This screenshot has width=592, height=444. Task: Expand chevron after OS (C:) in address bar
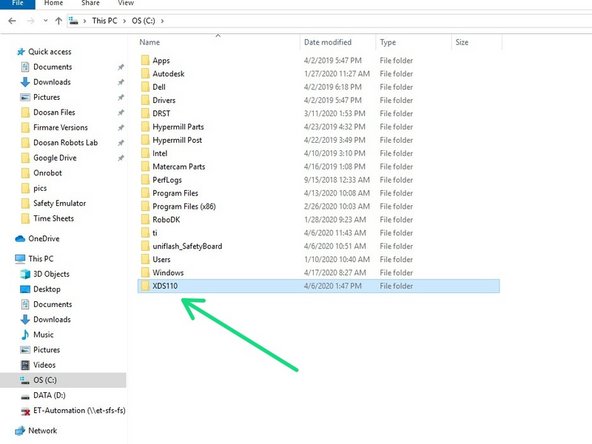tap(162, 21)
